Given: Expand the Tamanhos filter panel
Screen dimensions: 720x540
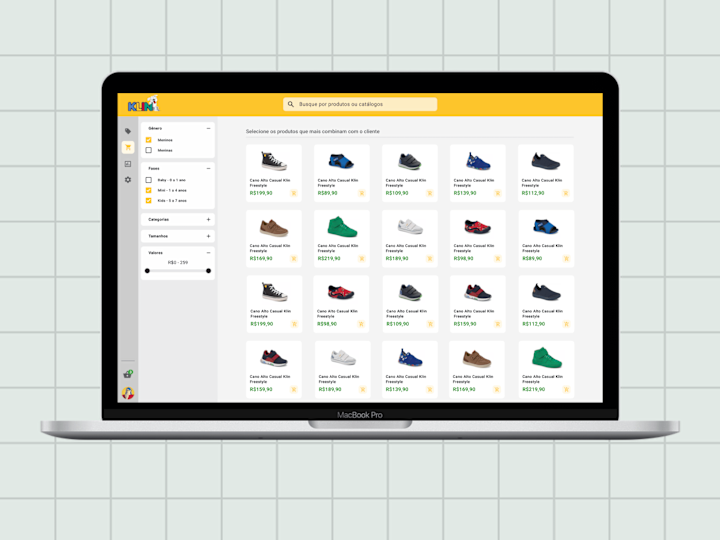Looking at the screenshot, I should (x=208, y=236).
